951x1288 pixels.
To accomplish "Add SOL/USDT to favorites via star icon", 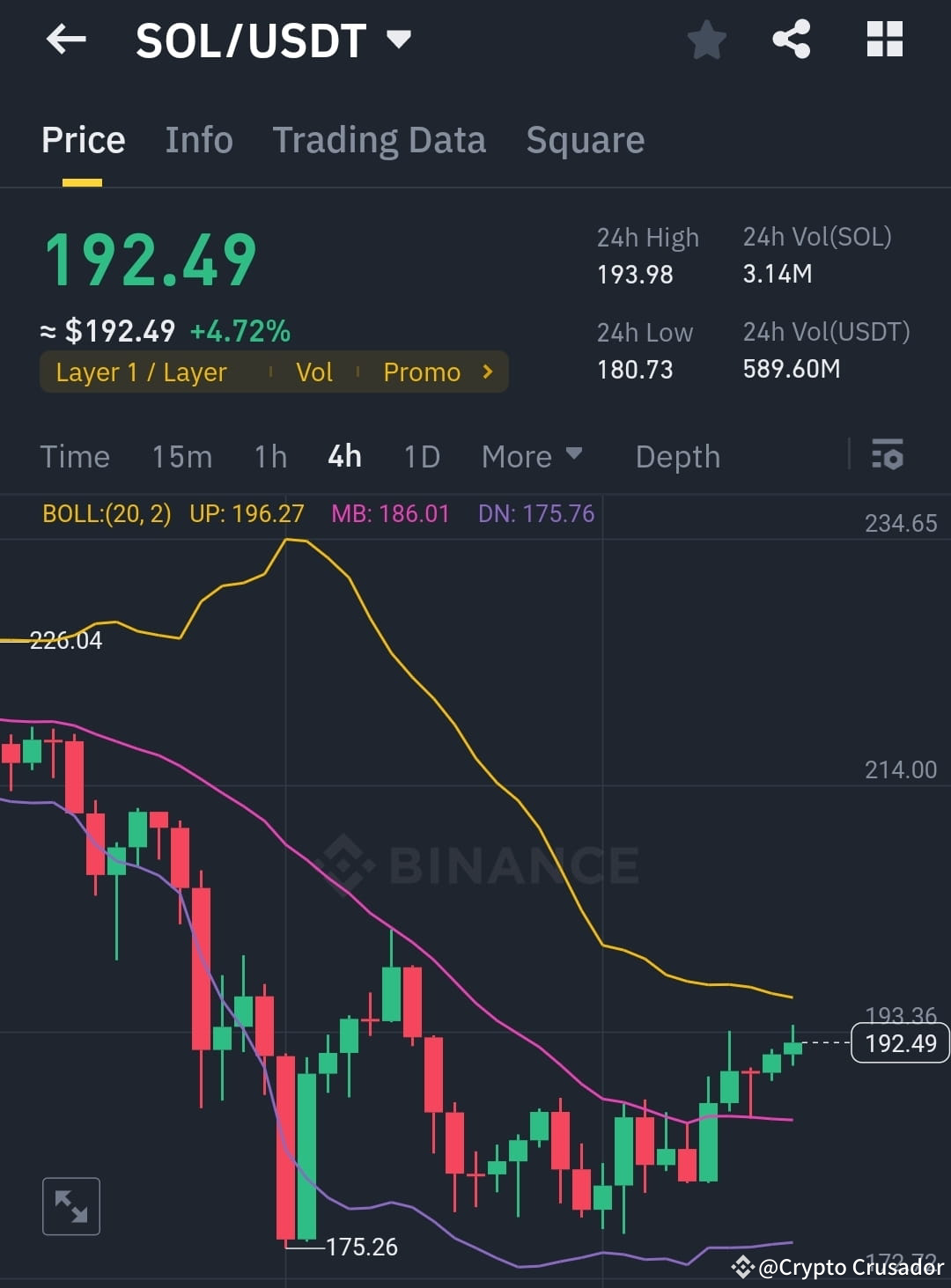I will 707,40.
